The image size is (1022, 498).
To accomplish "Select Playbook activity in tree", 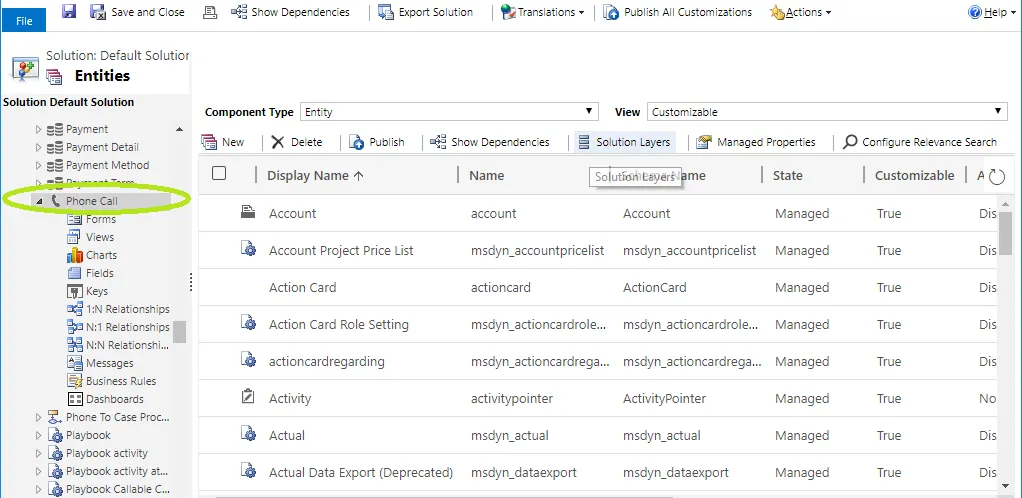I will point(107,453).
